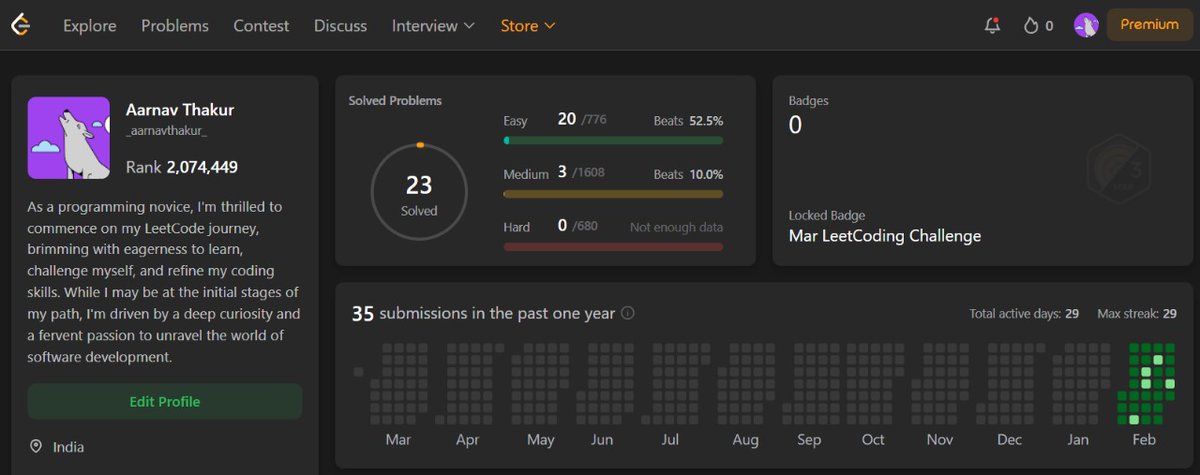The image size is (1200, 475).
Task: Expand the Interview dropdown menu
Action: pyautogui.click(x=433, y=26)
